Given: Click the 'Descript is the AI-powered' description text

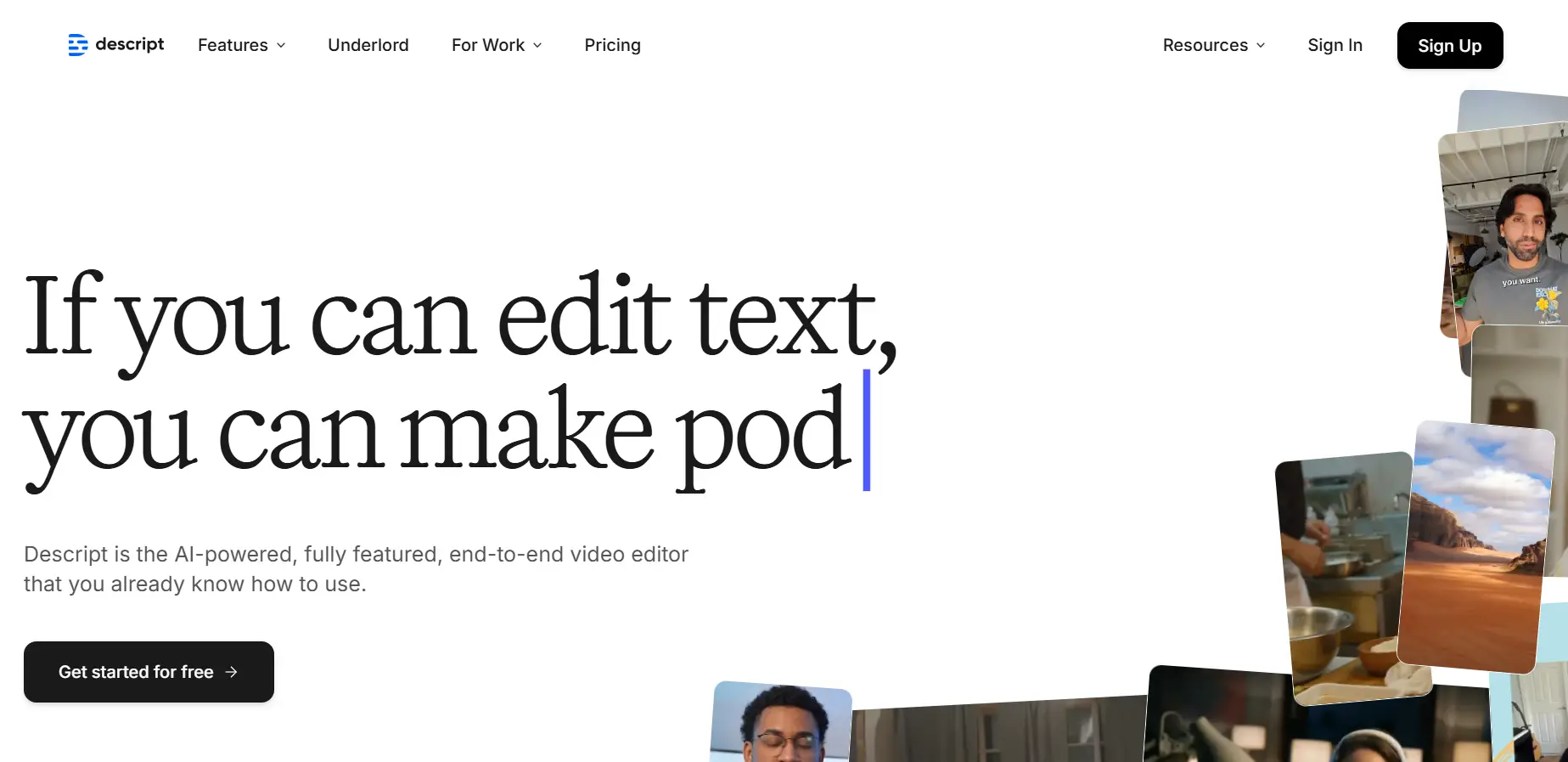Looking at the screenshot, I should click(357, 569).
